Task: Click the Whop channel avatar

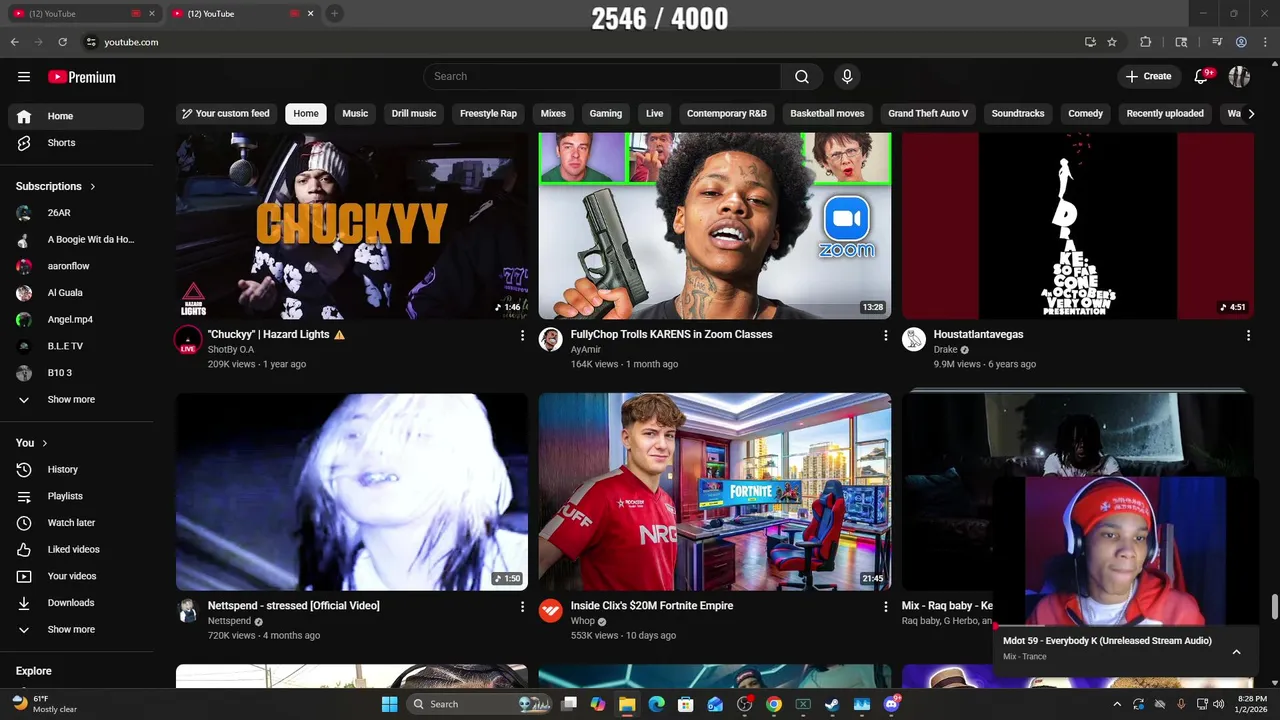Action: tap(551, 611)
